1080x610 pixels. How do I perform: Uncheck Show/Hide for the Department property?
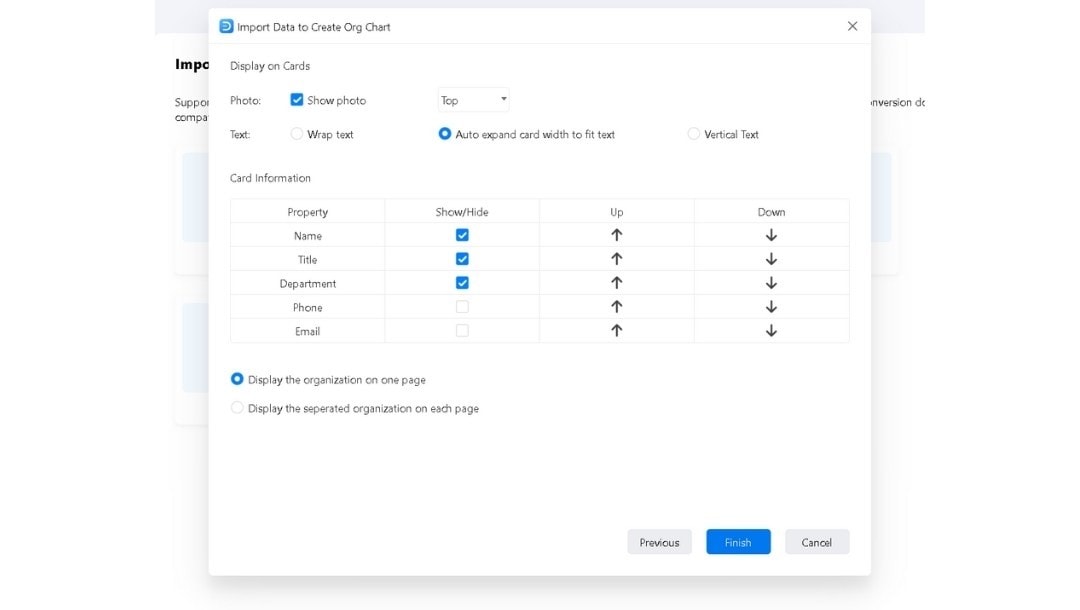click(462, 283)
